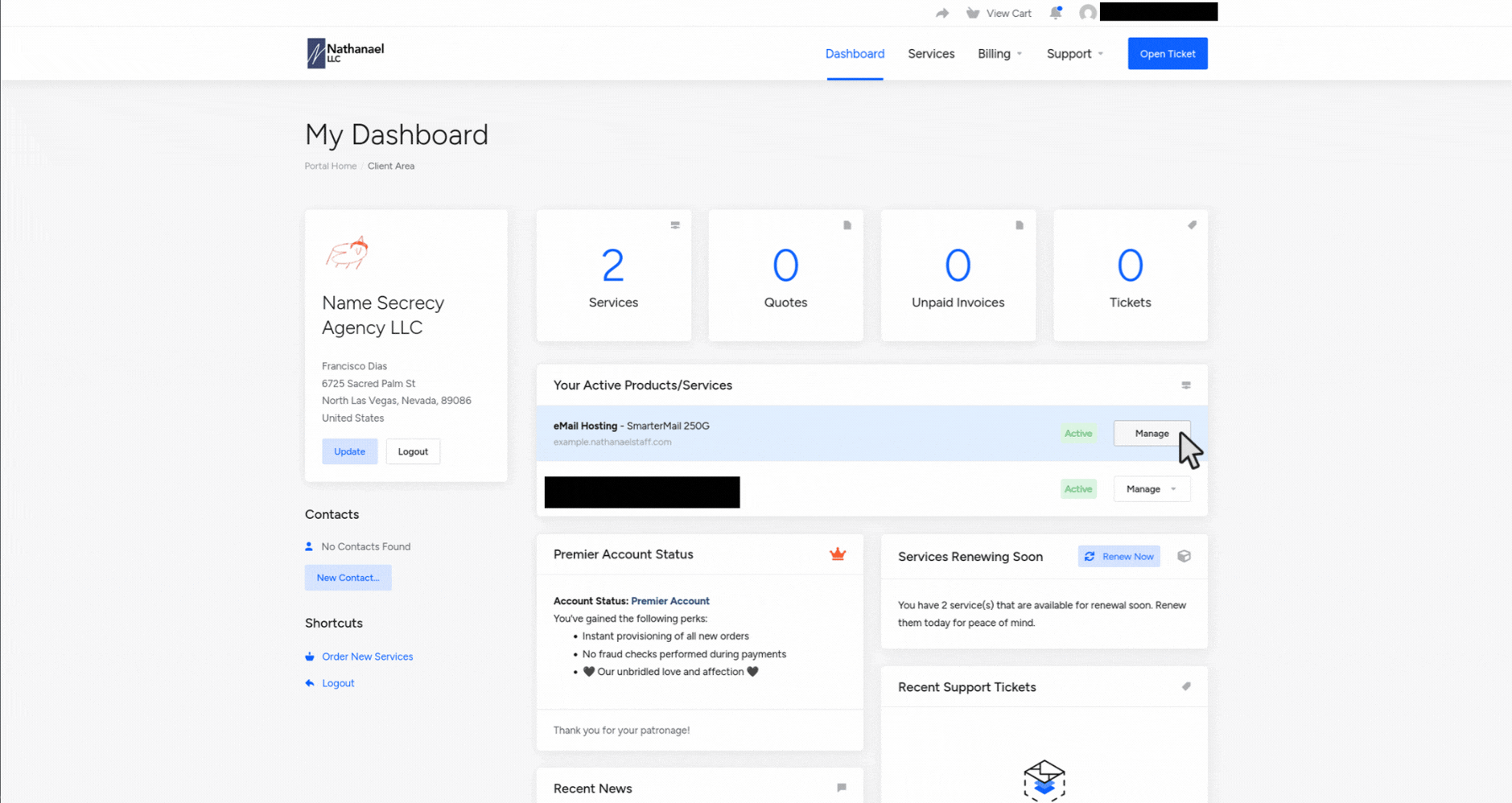
Task: Open second service's Manage dropdown
Action: pos(1152,489)
